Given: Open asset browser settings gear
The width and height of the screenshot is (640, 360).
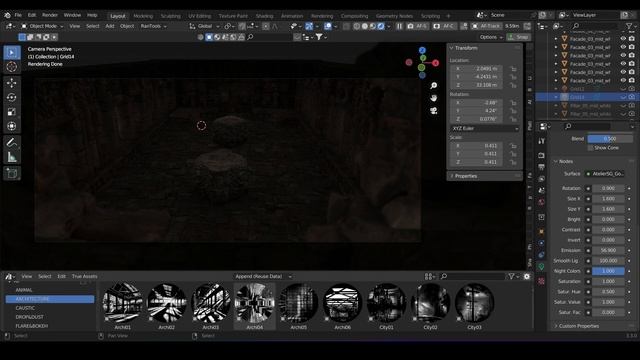Looking at the screenshot, I should tap(527, 276).
